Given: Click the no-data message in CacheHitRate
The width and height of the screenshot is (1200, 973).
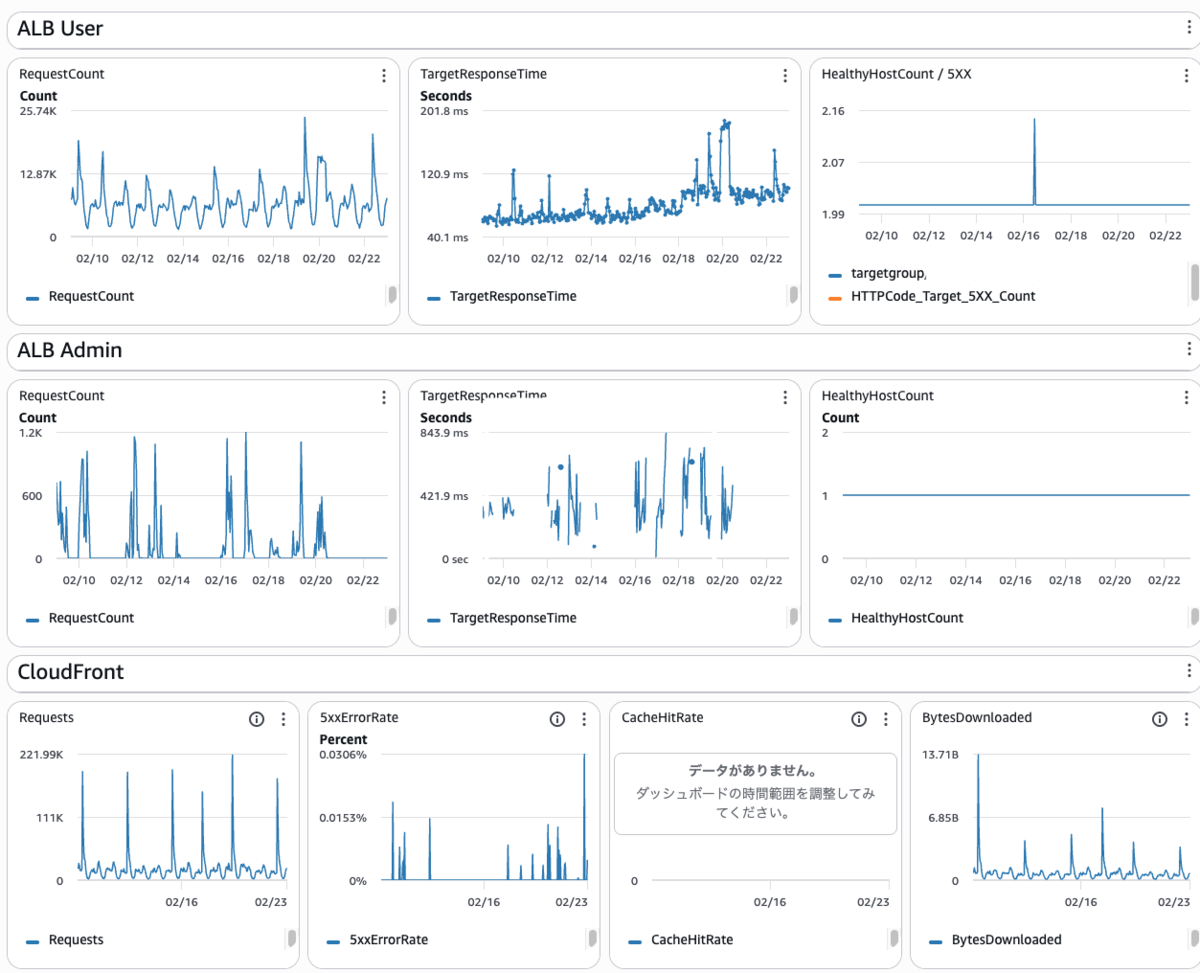Looking at the screenshot, I should (755, 794).
